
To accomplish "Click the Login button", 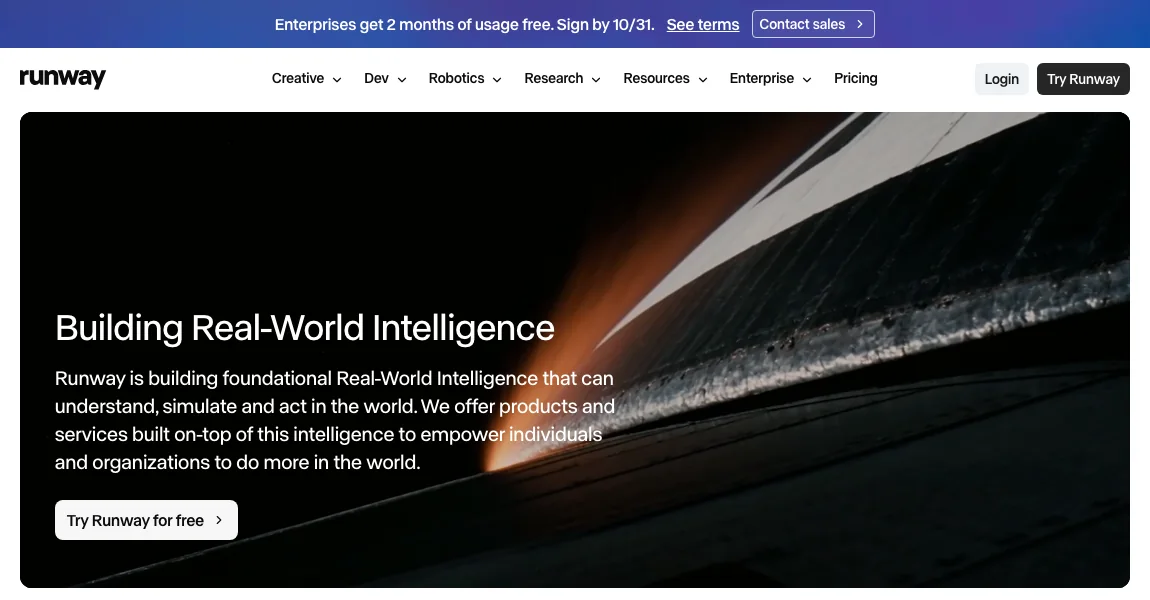I will point(1001,79).
